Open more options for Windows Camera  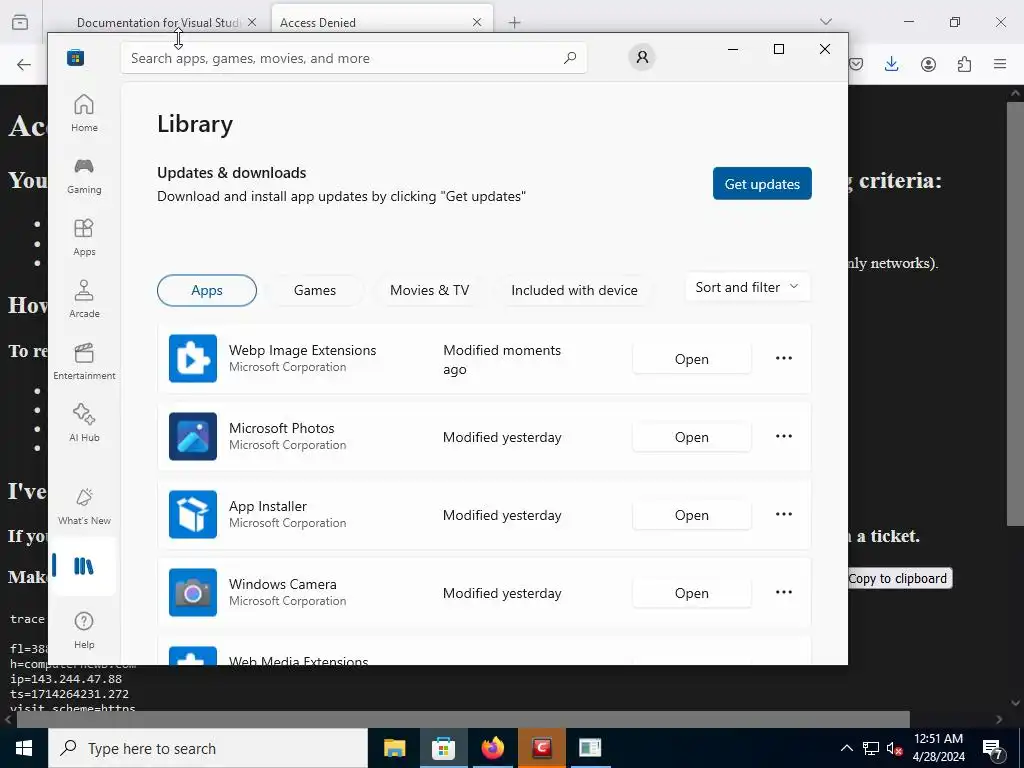784,592
